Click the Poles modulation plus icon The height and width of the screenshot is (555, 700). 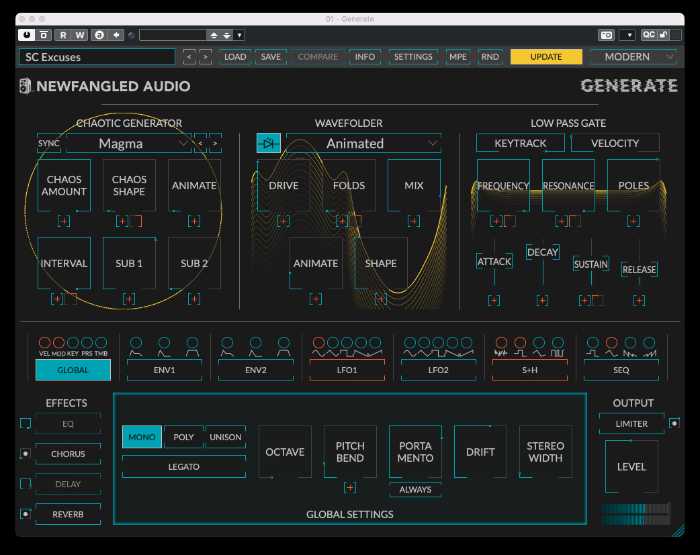coord(633,221)
